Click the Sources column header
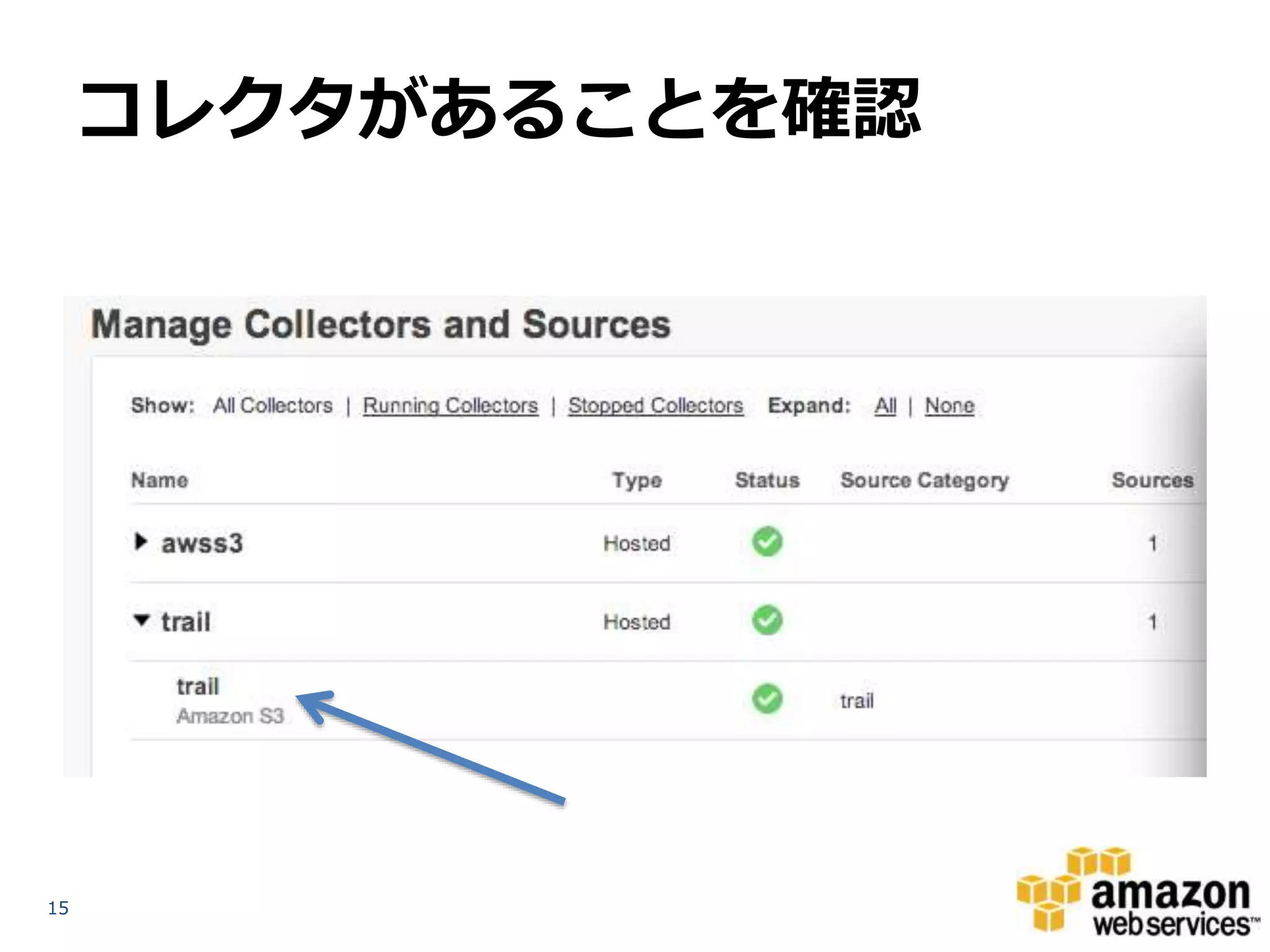 1152,480
